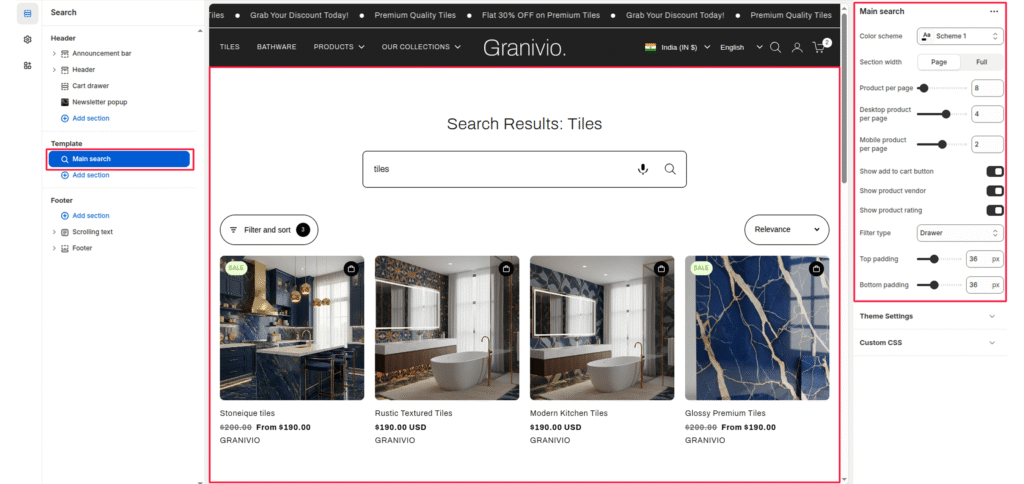Open the three-dot menu for Main search
Image resolution: width=1024 pixels, height=484 pixels.
(993, 12)
